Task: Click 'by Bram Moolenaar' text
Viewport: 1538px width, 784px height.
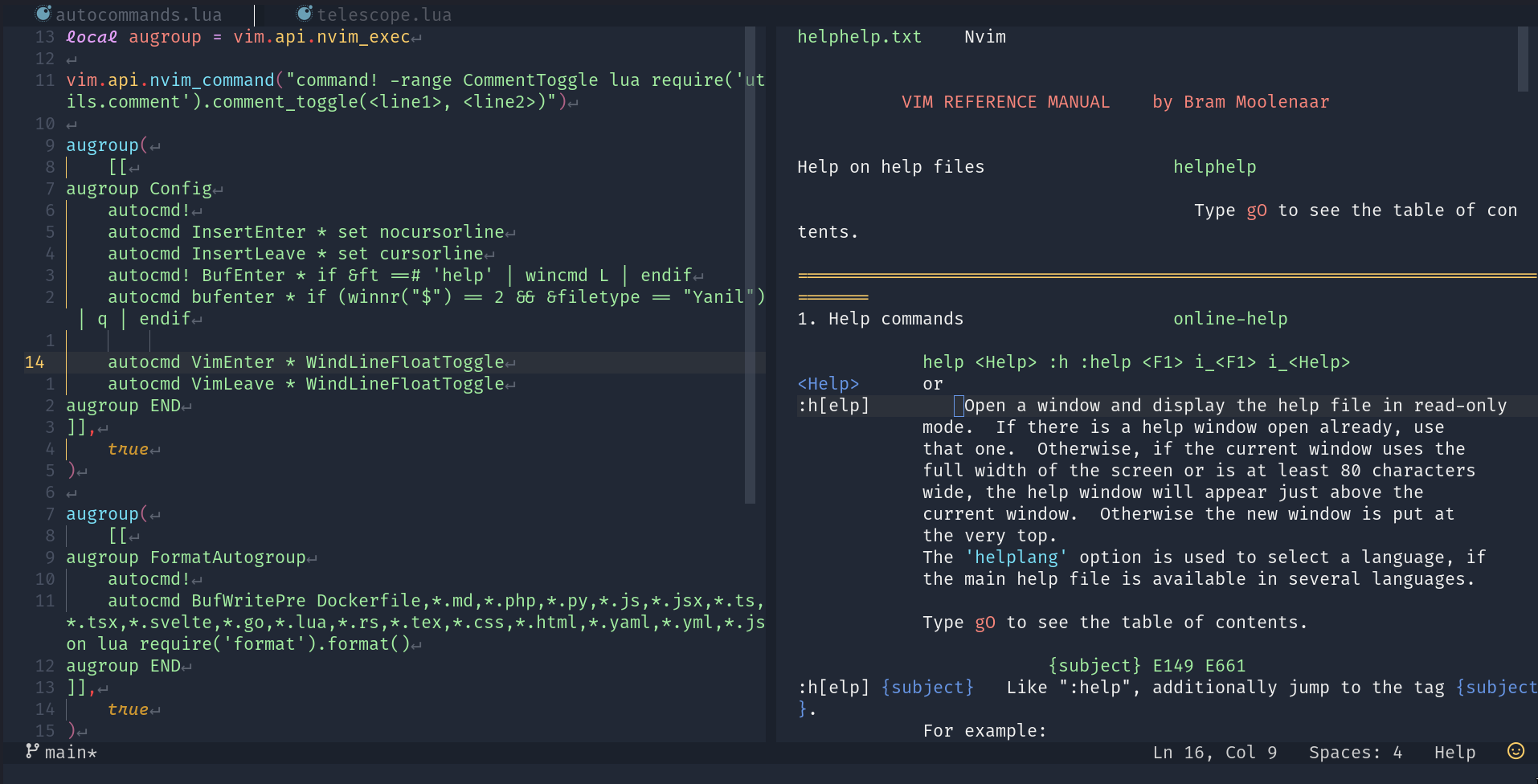Action: click(x=1241, y=102)
